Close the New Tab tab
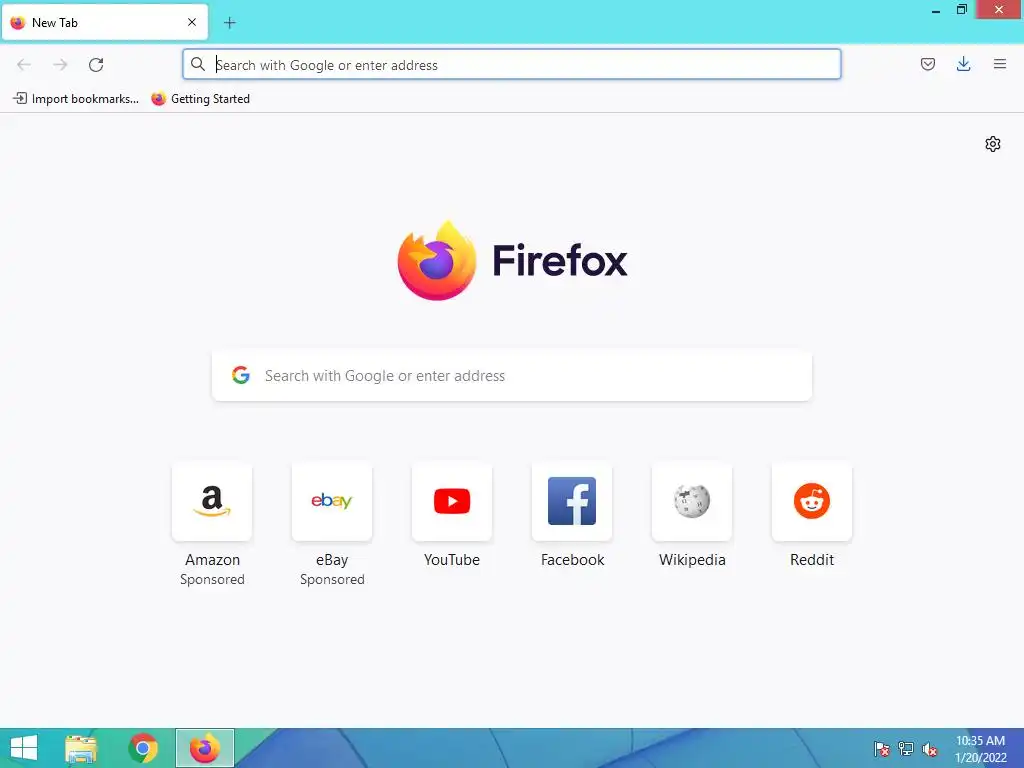The image size is (1024, 768). tap(192, 22)
